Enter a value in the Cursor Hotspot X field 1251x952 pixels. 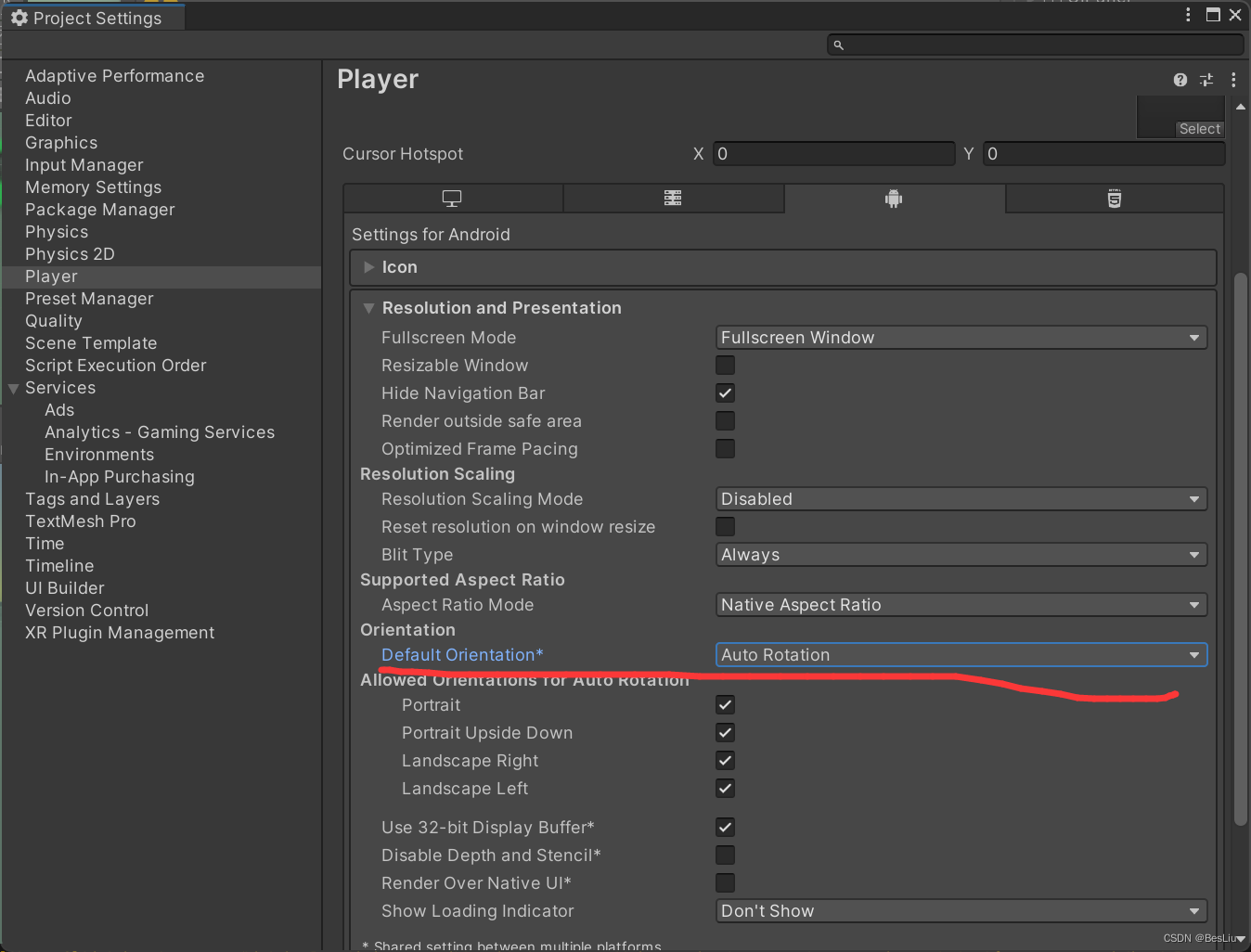tap(833, 153)
